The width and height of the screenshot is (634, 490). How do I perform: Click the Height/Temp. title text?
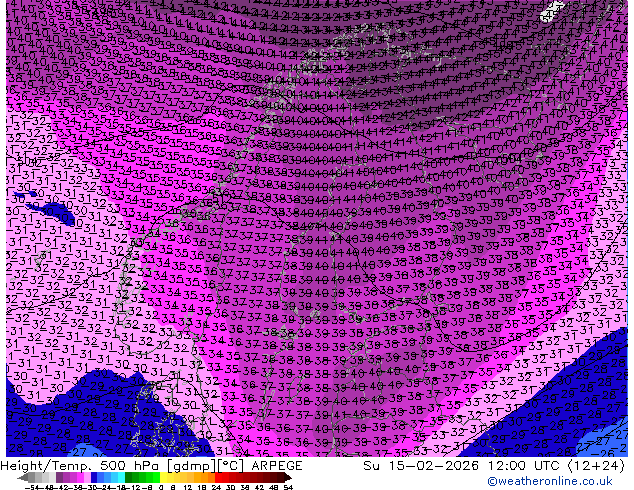click(x=46, y=466)
